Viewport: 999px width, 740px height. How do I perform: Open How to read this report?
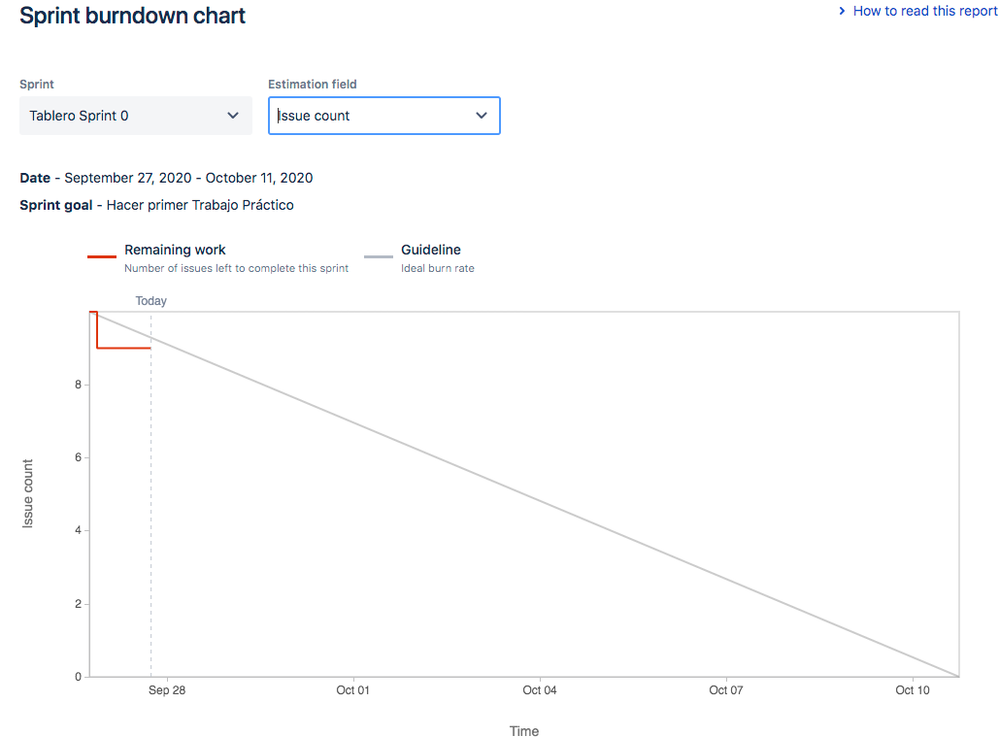(x=923, y=11)
